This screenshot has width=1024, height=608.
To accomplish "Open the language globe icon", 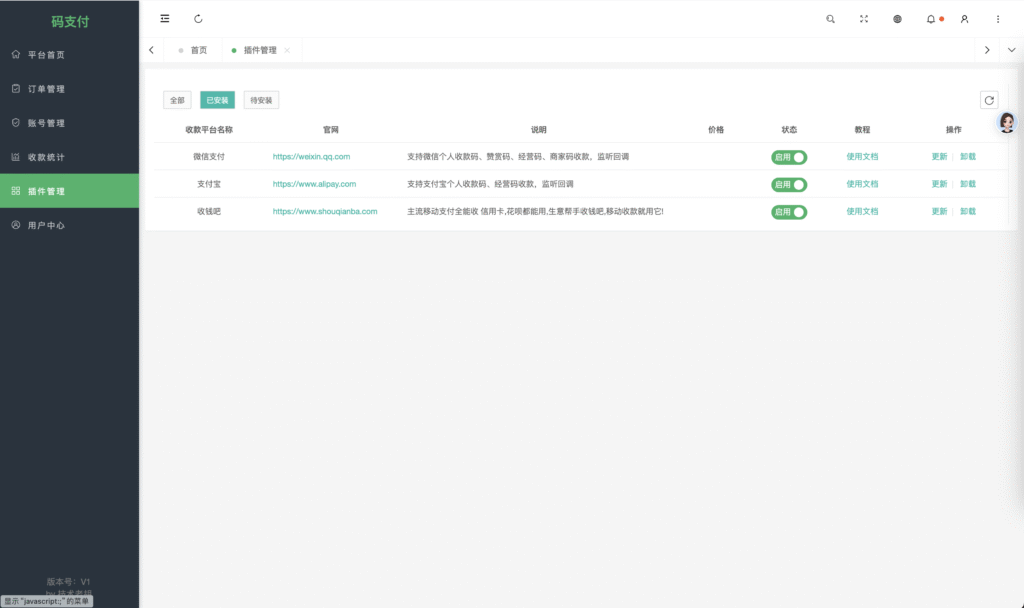I will (897, 19).
